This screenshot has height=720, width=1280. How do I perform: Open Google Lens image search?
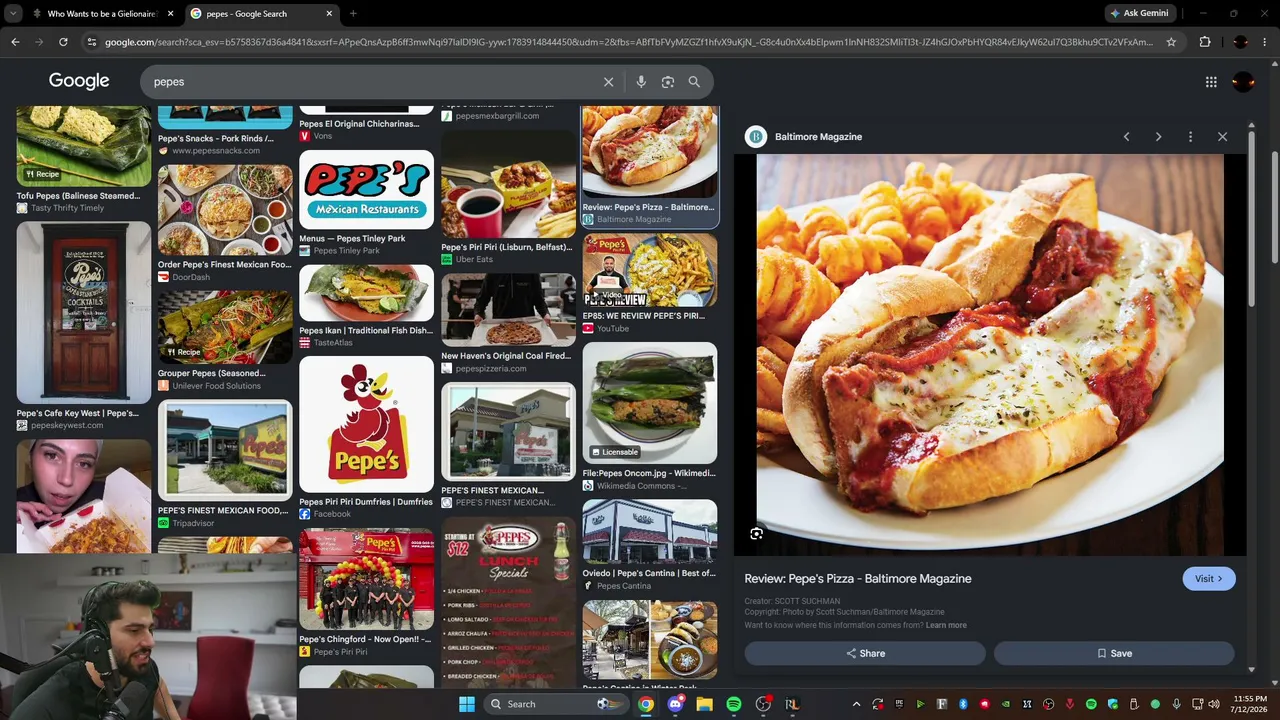click(668, 82)
